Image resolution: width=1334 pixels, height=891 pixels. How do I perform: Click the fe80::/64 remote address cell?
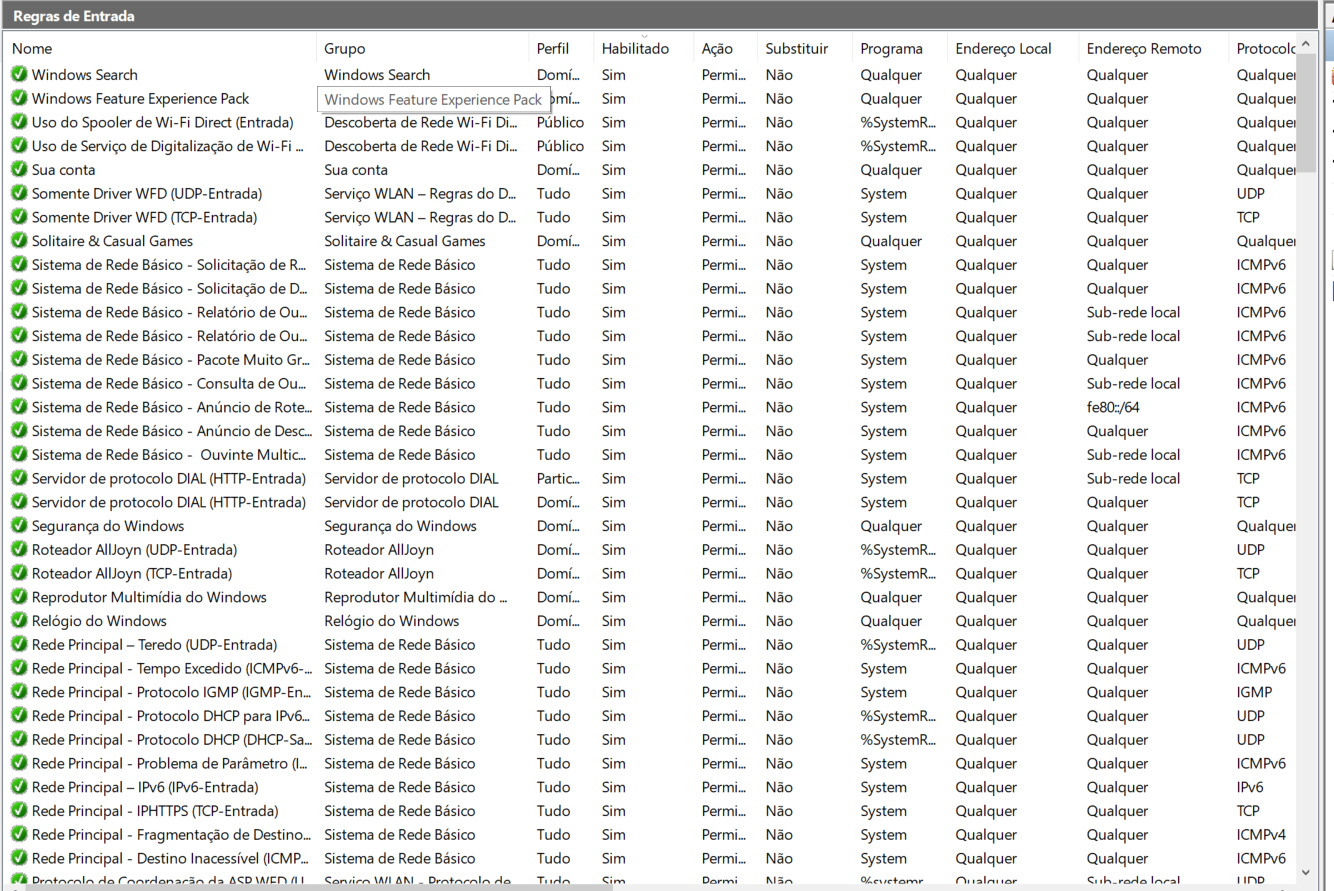point(1113,407)
